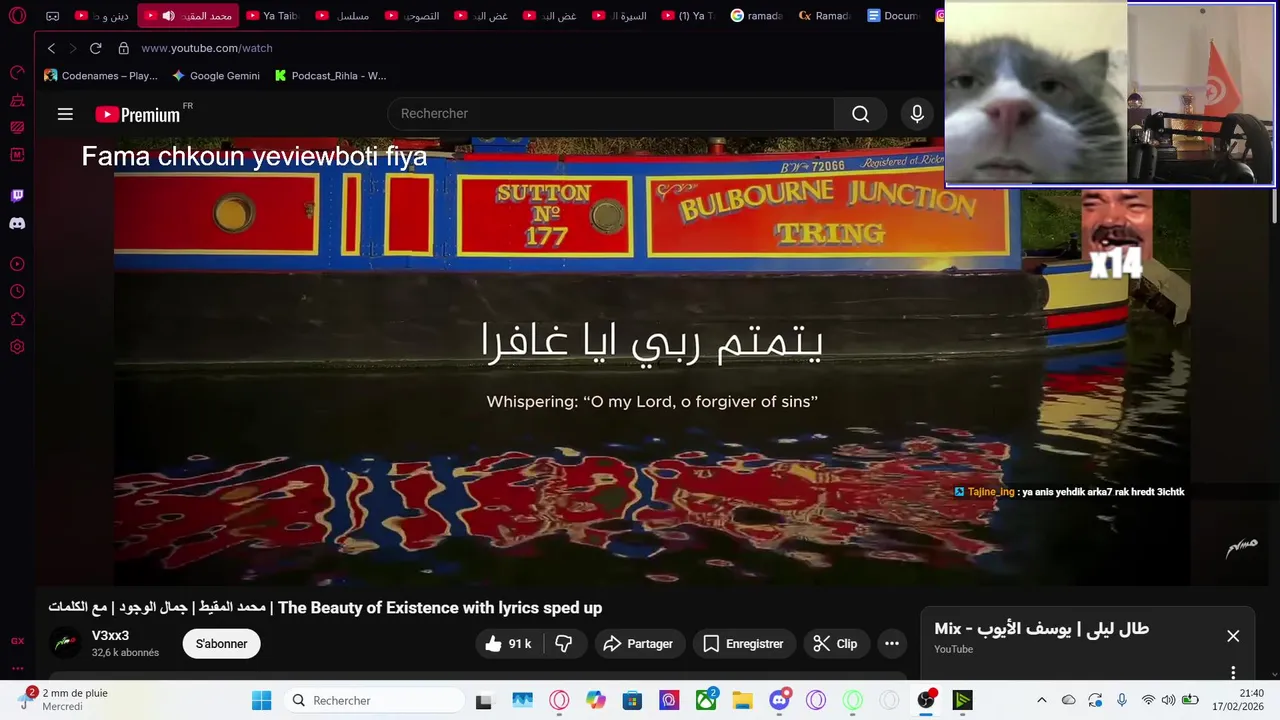This screenshot has height=720, width=1280.
Task: Start voice search with microphone icon
Action: pyautogui.click(x=917, y=114)
